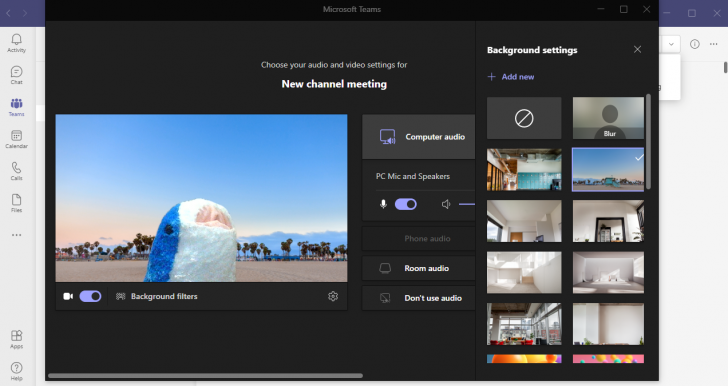Adjust the speaker volume slider
Image resolution: width=728 pixels, height=386 pixels.
[x=467, y=204]
